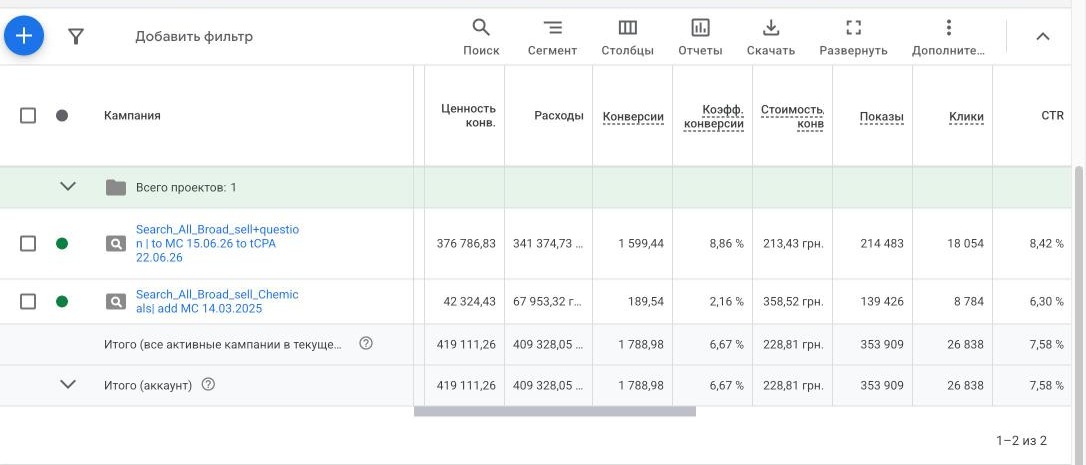Check Search_All_Broad_sell_Chemicals campaign checkbox
This screenshot has height=465, width=1086.
pyautogui.click(x=28, y=301)
